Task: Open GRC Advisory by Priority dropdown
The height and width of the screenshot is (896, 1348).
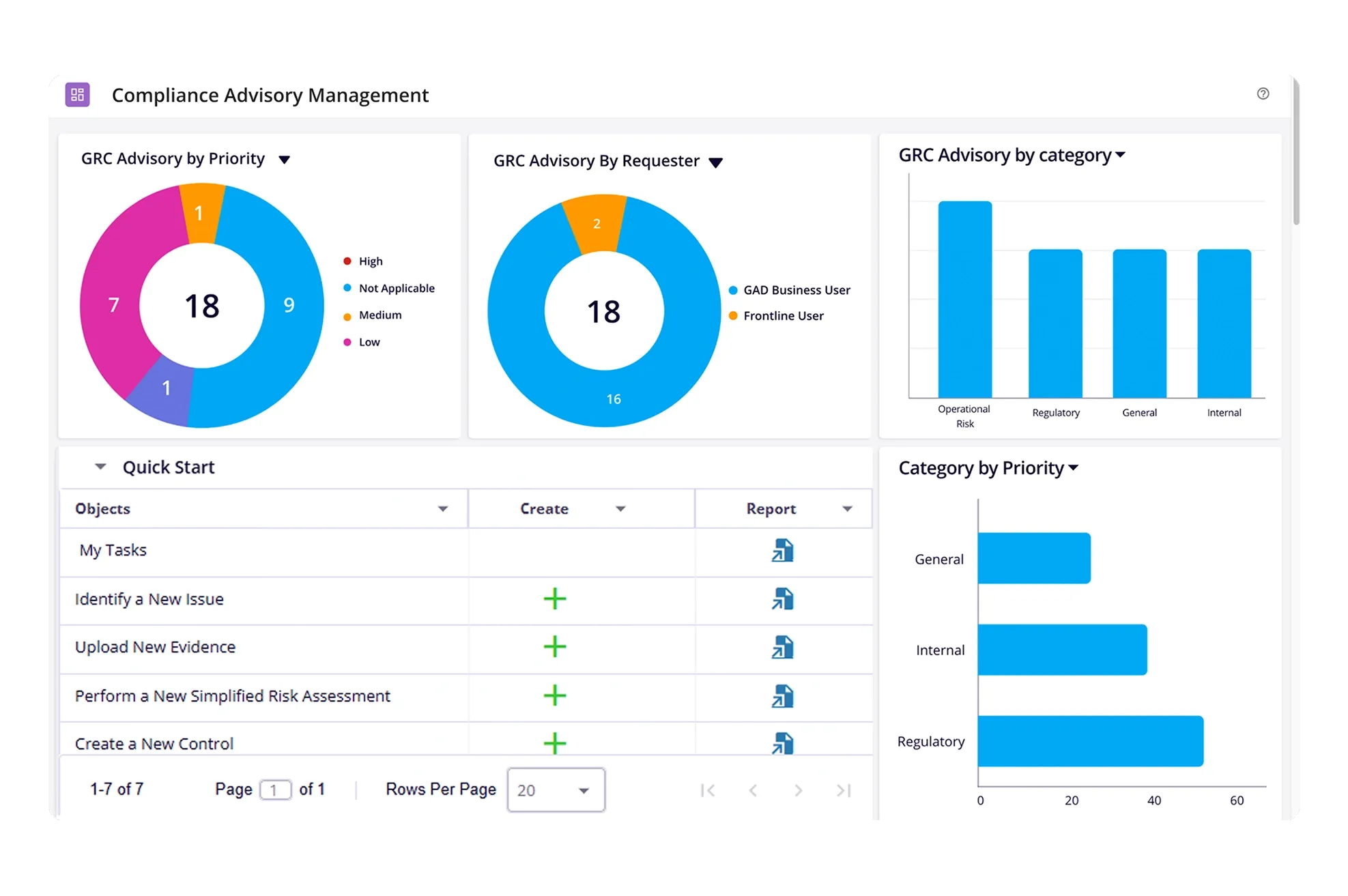Action: coord(285,160)
